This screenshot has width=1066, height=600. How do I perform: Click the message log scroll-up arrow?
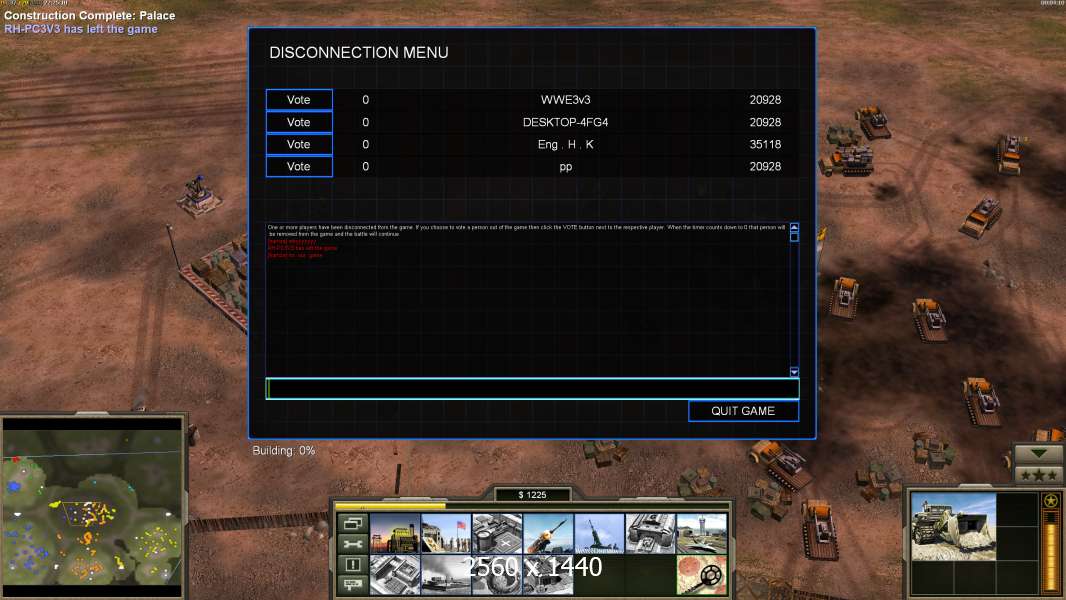point(794,227)
